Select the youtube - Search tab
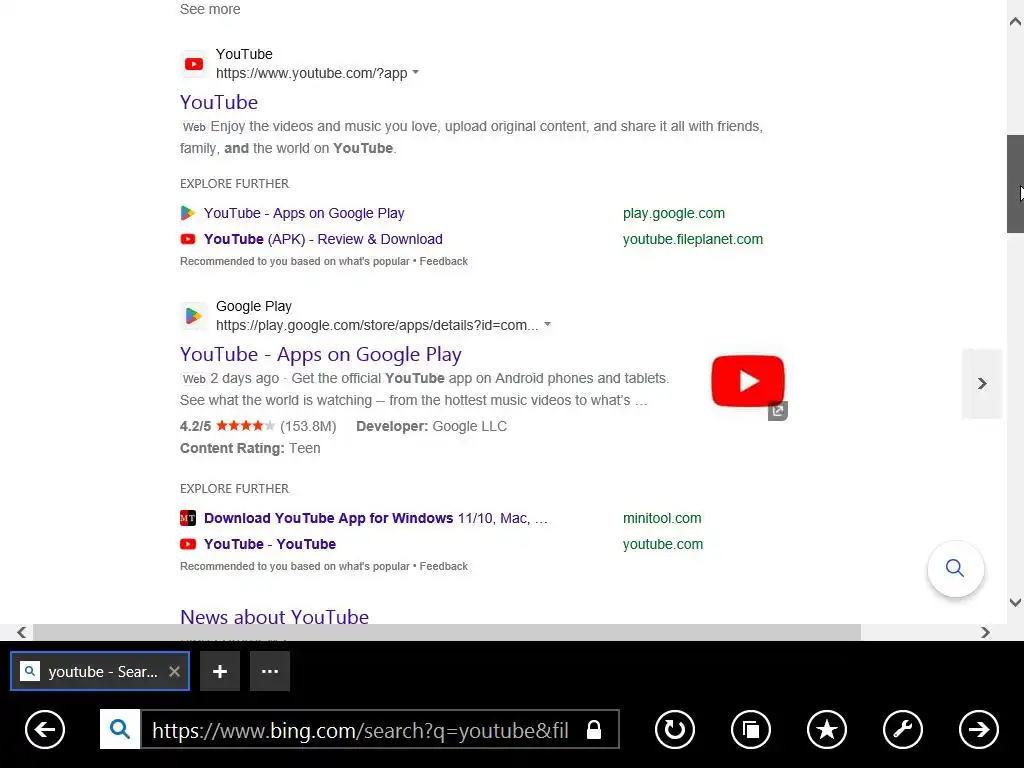The width and height of the screenshot is (1024, 768). coord(100,671)
